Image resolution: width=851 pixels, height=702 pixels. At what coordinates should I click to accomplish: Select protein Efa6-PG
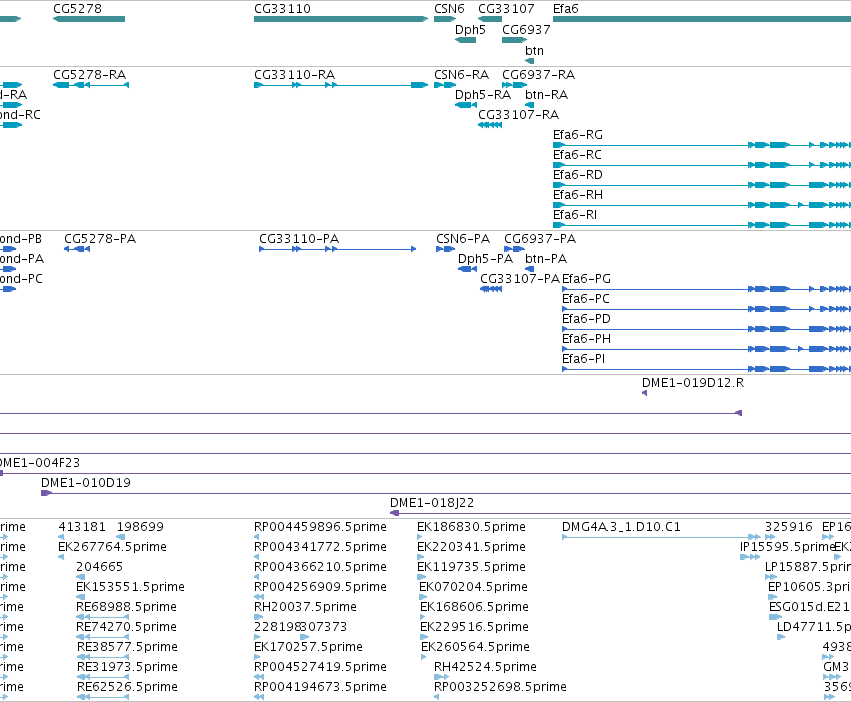707,289
